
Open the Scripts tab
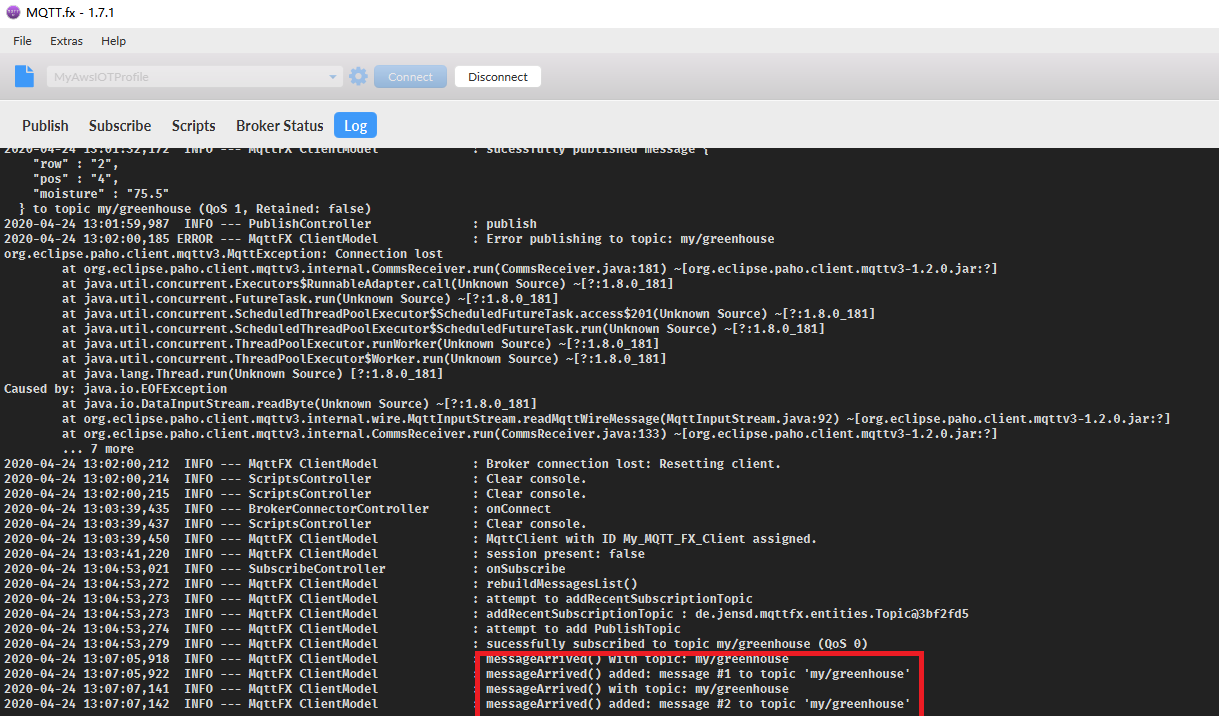(x=193, y=126)
